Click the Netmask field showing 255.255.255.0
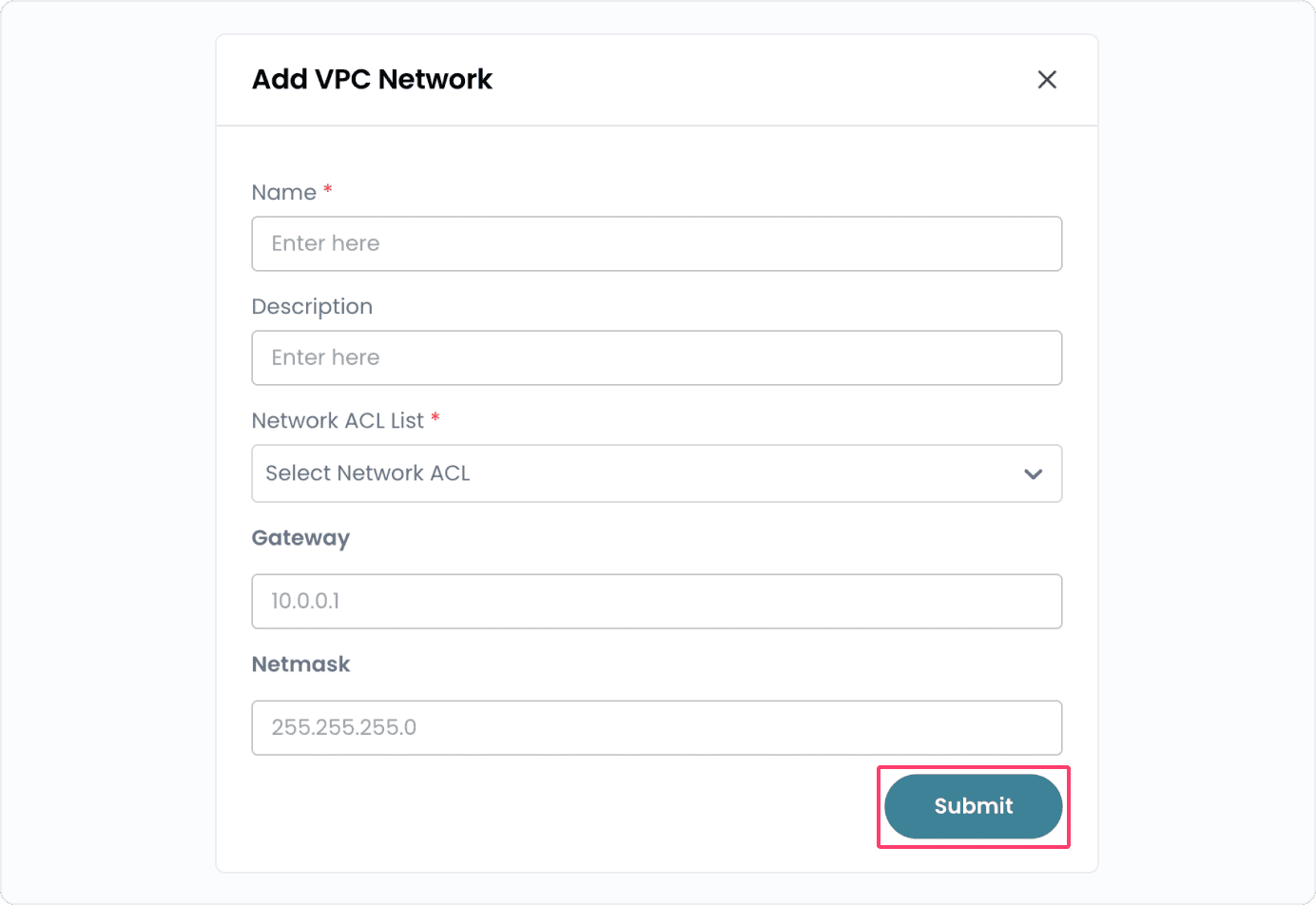Viewport: 1316px width, 905px height. tap(657, 727)
